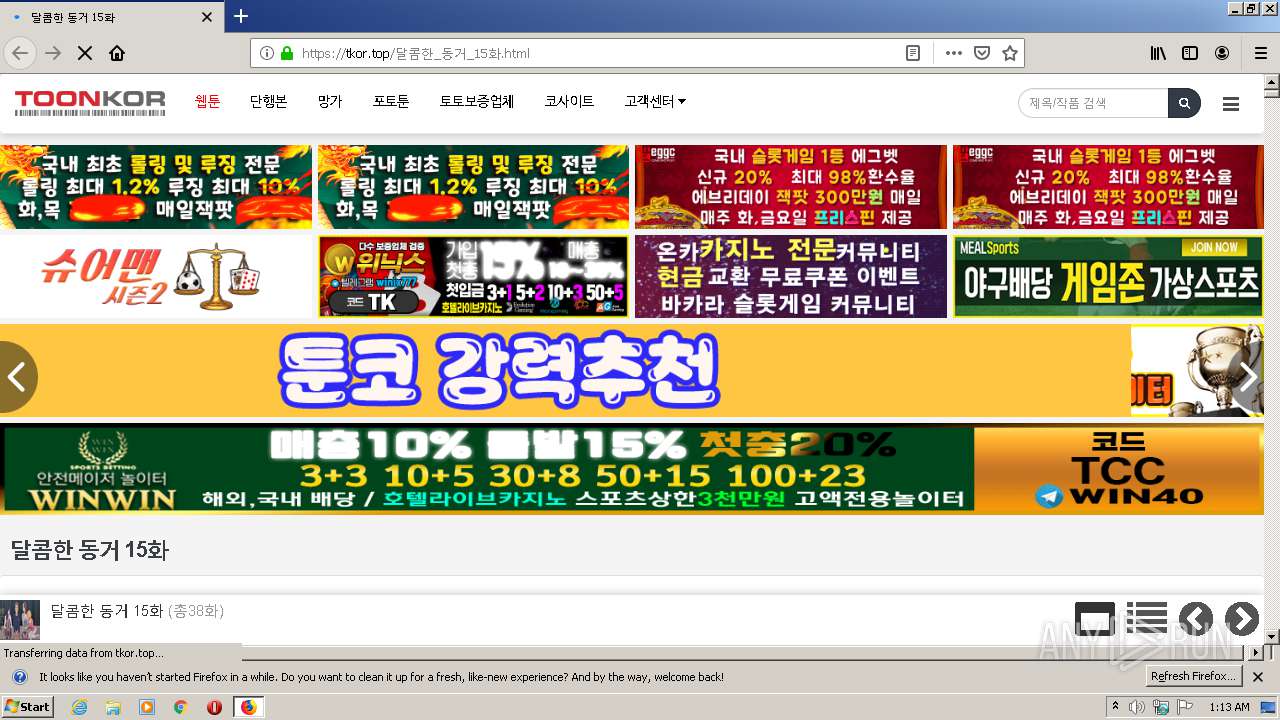The height and width of the screenshot is (720, 1280).
Task: Toggle reader view in address bar
Action: coord(913,53)
